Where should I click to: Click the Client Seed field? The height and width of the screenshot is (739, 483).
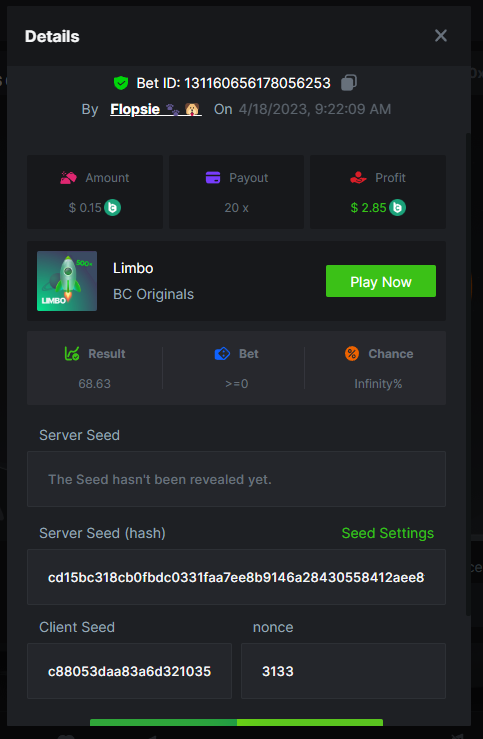click(x=130, y=671)
